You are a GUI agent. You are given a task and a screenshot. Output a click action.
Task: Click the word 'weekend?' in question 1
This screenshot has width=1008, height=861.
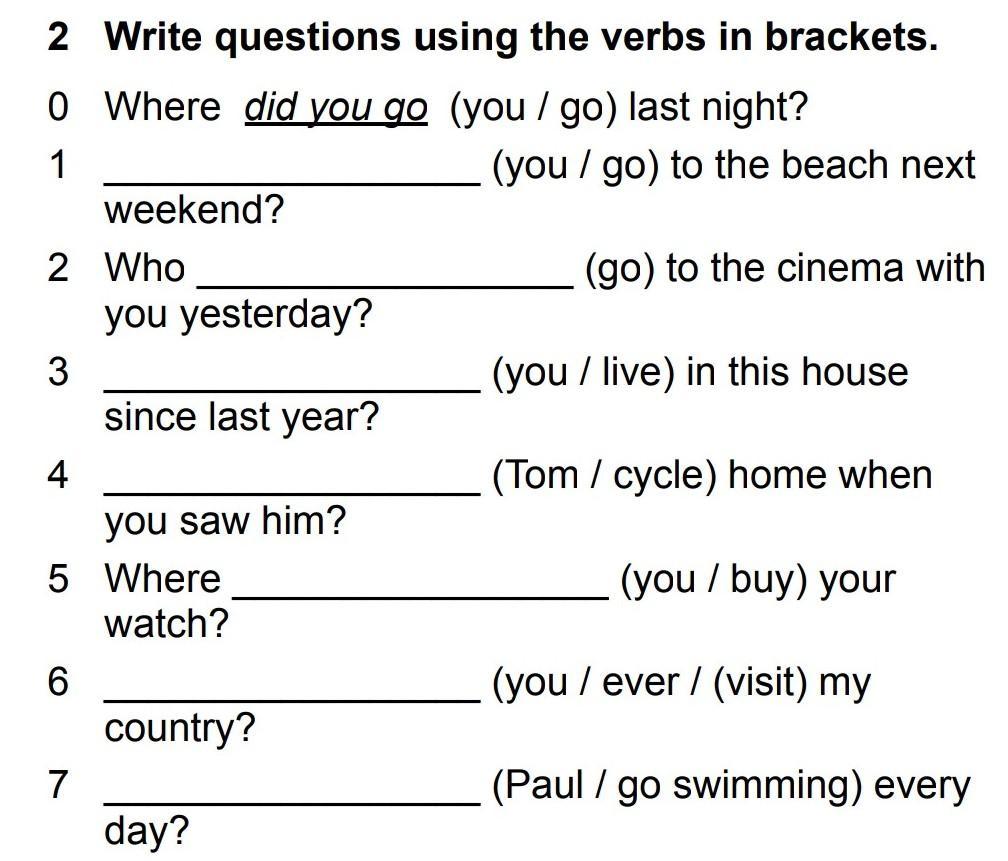[194, 211]
